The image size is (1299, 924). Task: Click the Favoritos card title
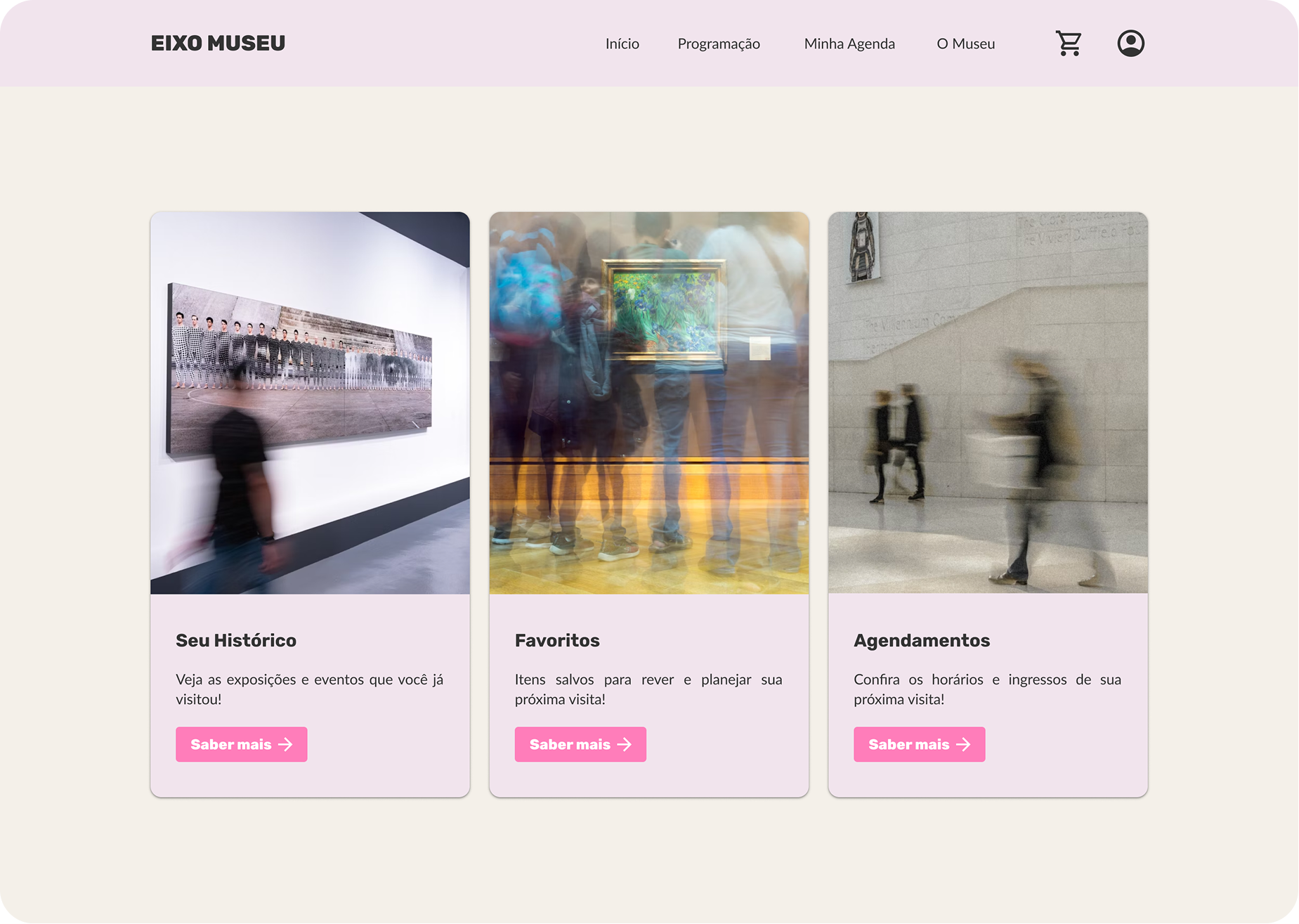(556, 640)
